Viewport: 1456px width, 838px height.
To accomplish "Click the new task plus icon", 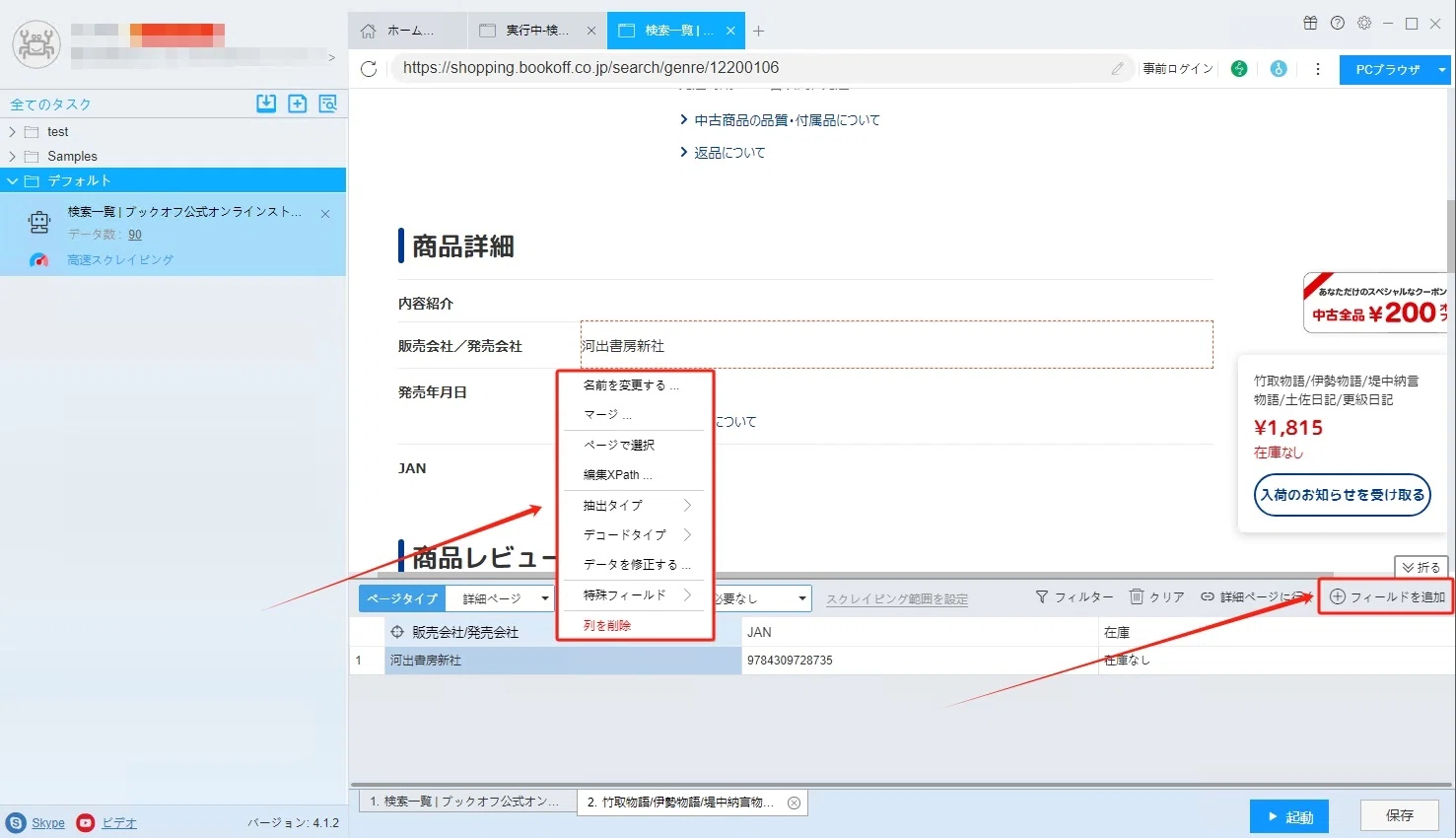I will pos(297,104).
